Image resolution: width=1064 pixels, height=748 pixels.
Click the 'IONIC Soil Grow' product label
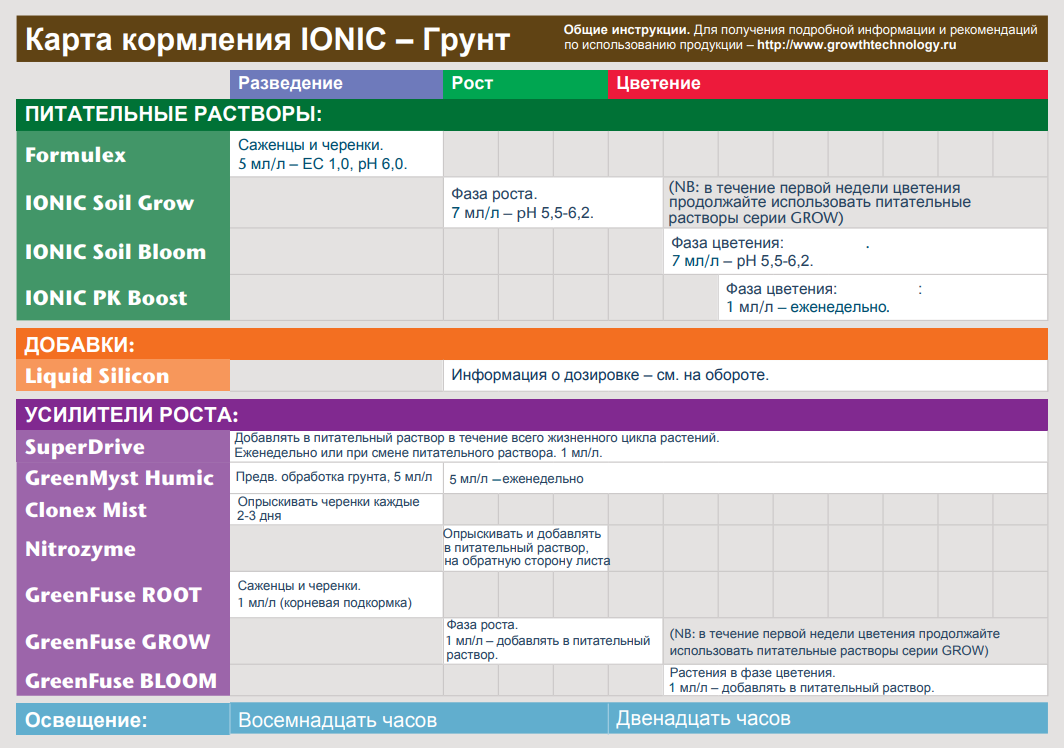(x=109, y=203)
